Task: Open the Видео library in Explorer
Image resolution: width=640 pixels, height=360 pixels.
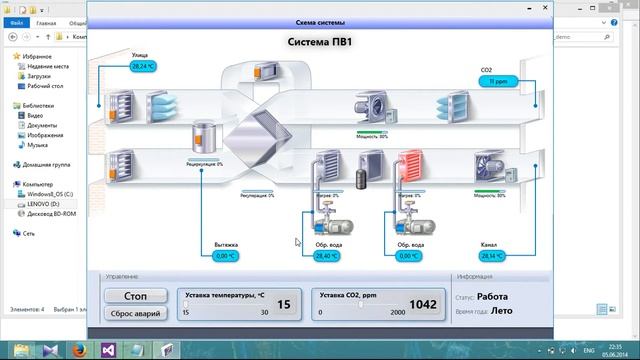Action: point(35,116)
